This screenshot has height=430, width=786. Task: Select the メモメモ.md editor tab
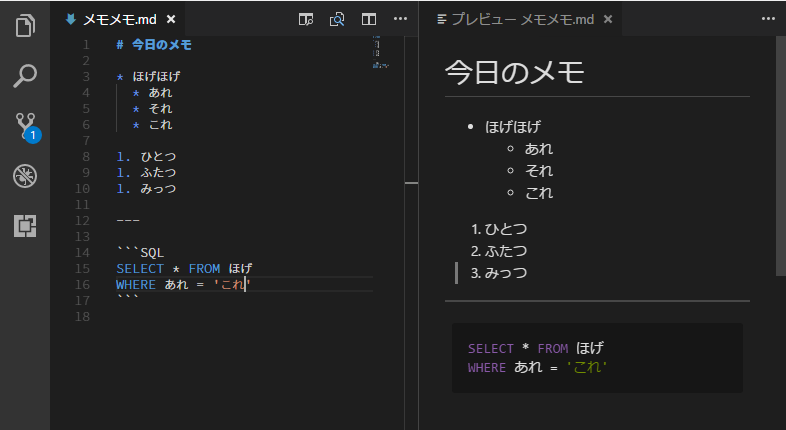coord(120,19)
